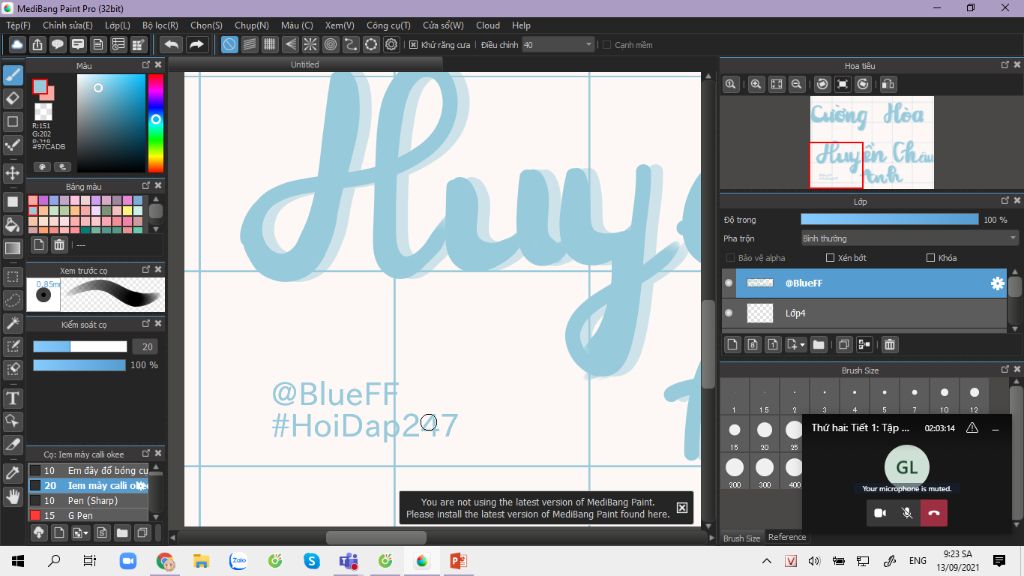Select the Text tool
The height and width of the screenshot is (576, 1024).
coord(12,398)
